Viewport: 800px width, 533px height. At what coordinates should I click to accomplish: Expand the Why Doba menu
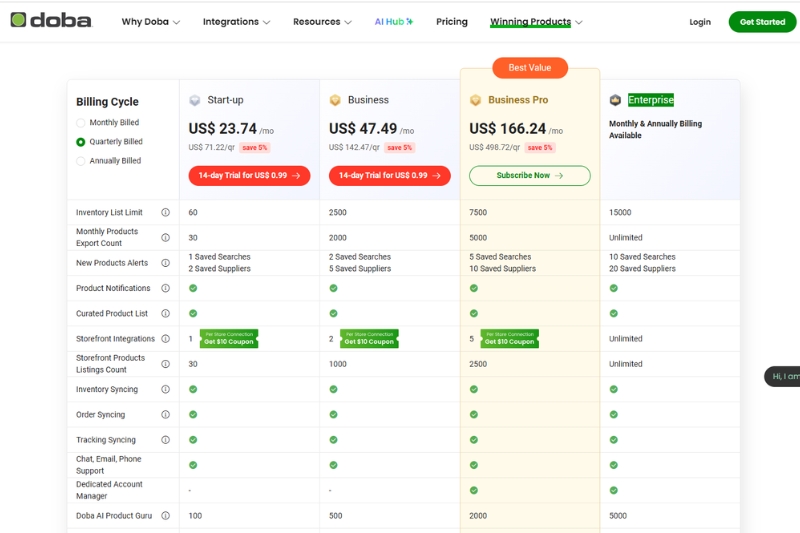pos(151,21)
